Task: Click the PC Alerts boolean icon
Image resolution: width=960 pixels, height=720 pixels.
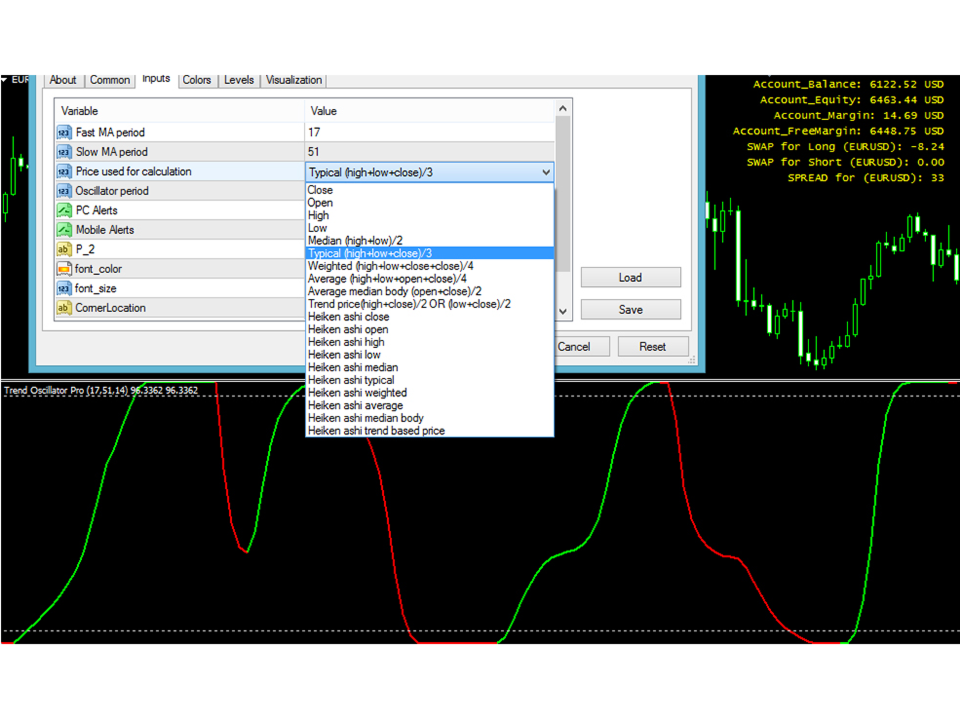Action: [64, 211]
